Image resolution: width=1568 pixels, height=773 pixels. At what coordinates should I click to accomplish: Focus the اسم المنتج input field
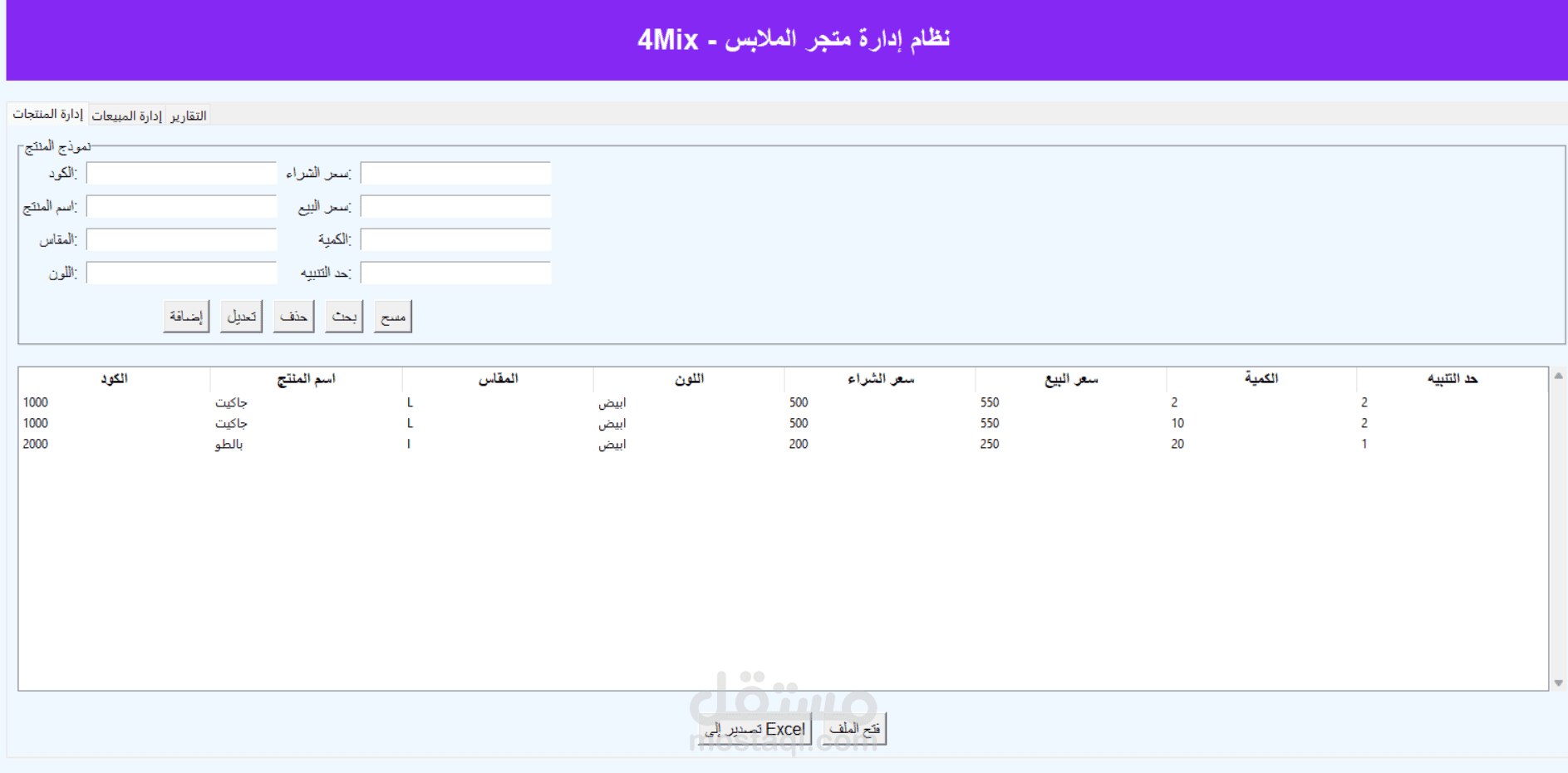click(x=181, y=206)
